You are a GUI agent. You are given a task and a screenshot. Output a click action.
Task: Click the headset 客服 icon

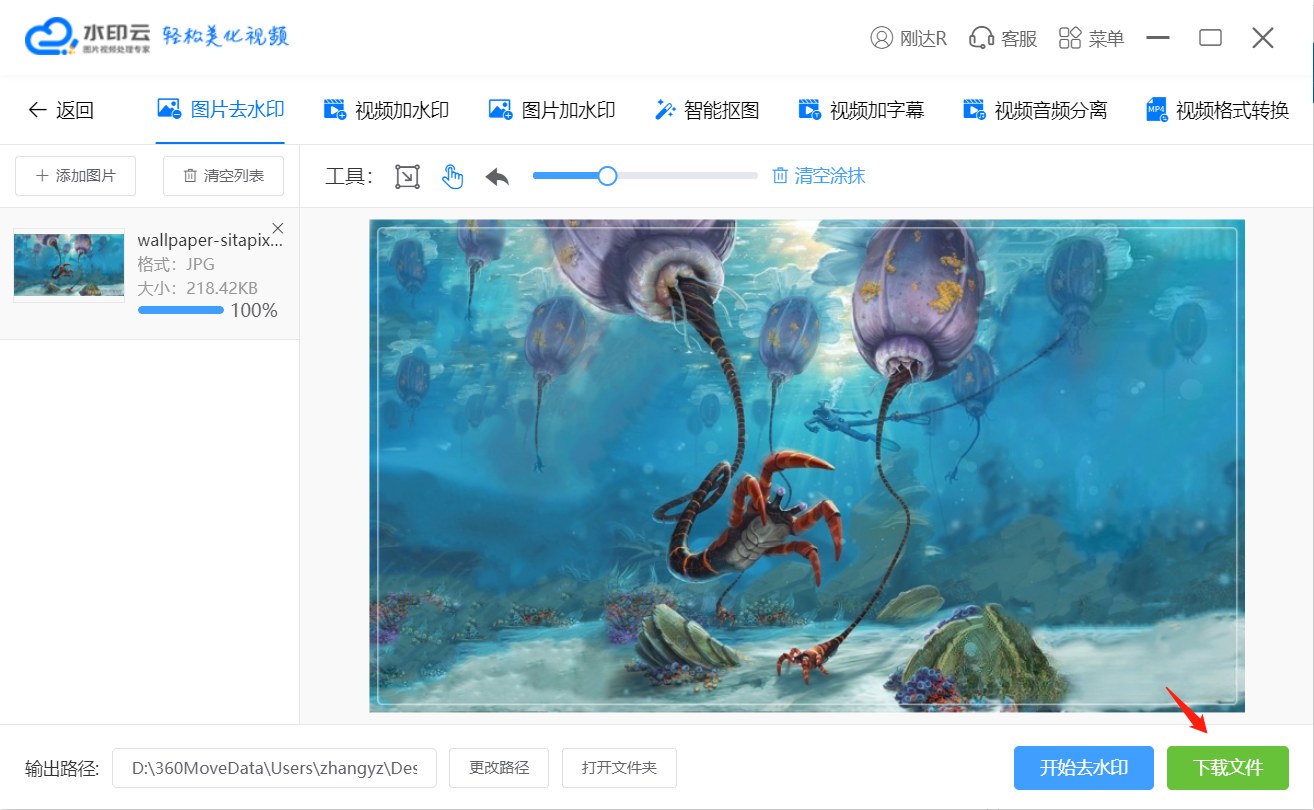tap(981, 38)
